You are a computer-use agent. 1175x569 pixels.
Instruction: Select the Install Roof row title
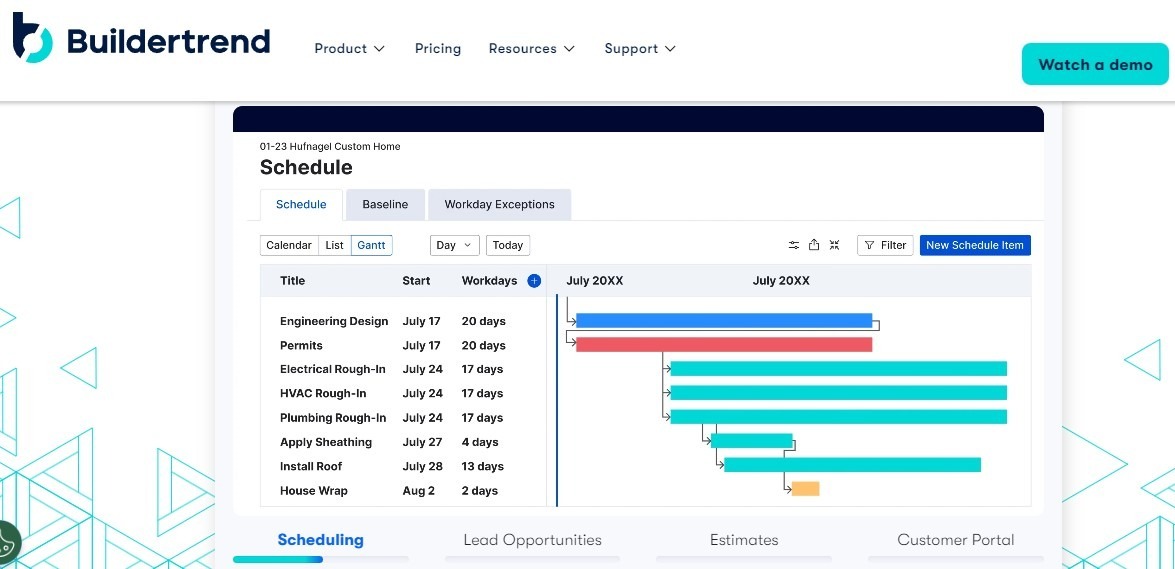pyautogui.click(x=311, y=466)
